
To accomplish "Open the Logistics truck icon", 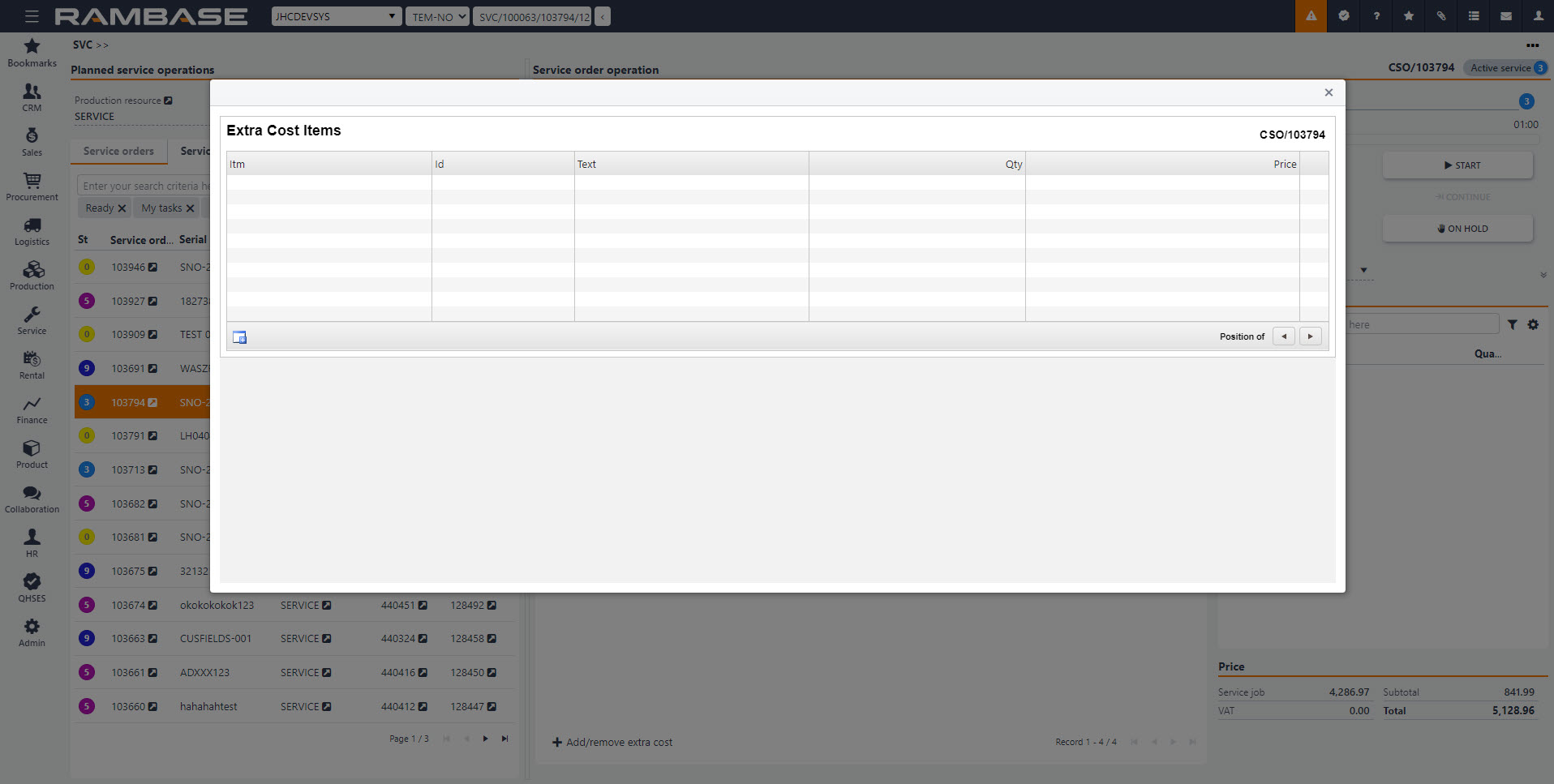I will (x=32, y=225).
